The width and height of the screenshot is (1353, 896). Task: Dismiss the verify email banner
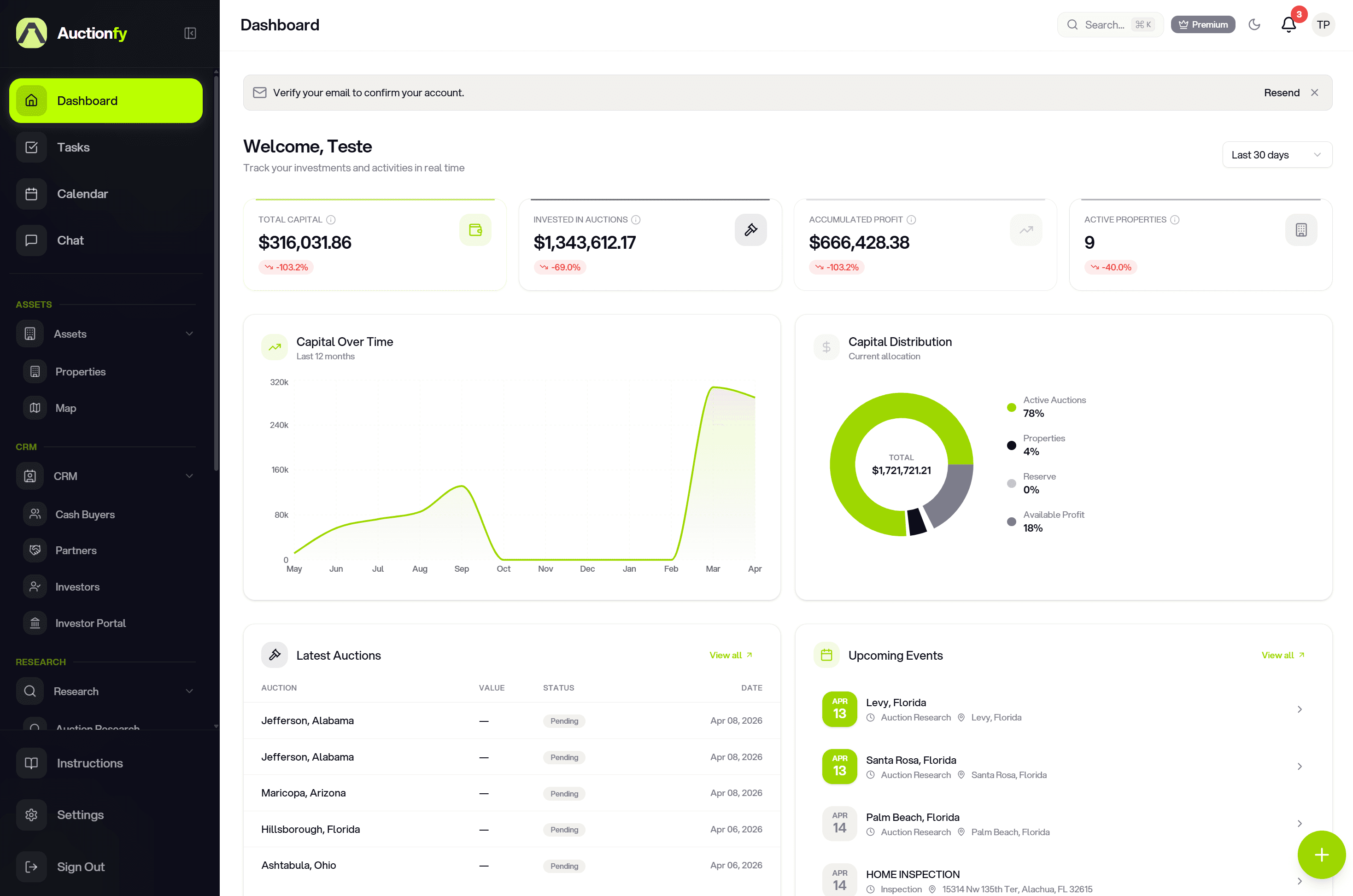click(1314, 93)
